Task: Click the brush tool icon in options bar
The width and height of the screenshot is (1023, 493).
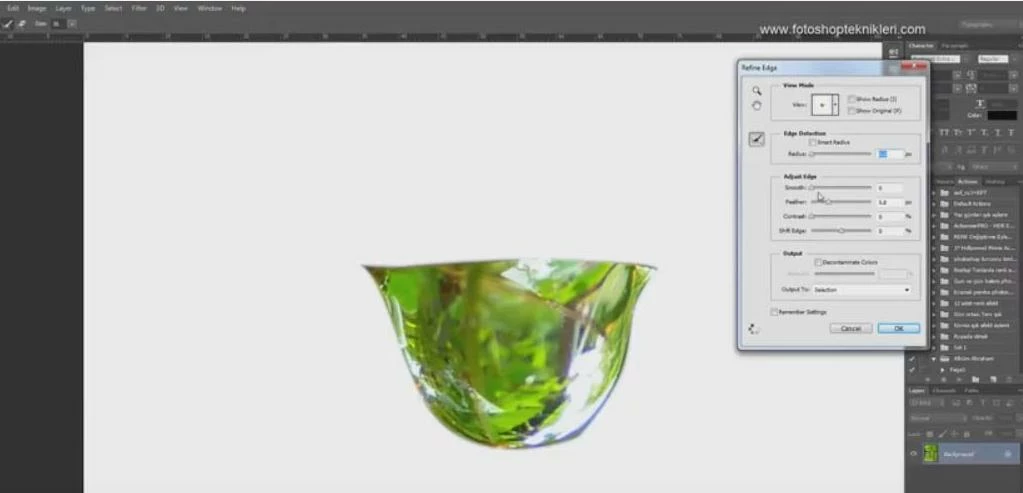Action: point(8,23)
